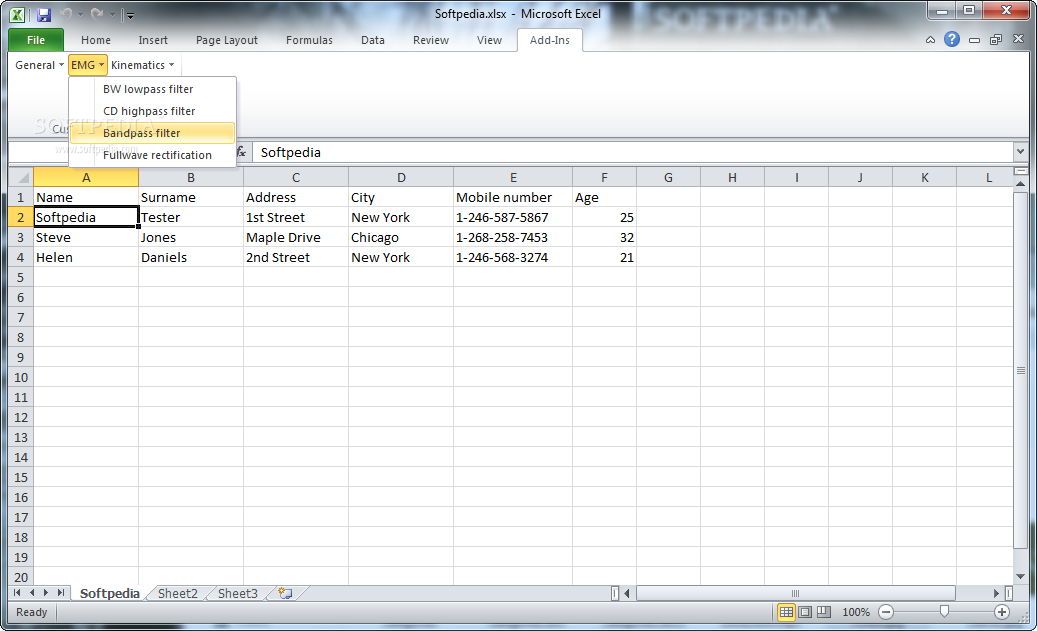Minimize the ribbon with caret icon
1037x631 pixels.
(x=931, y=40)
